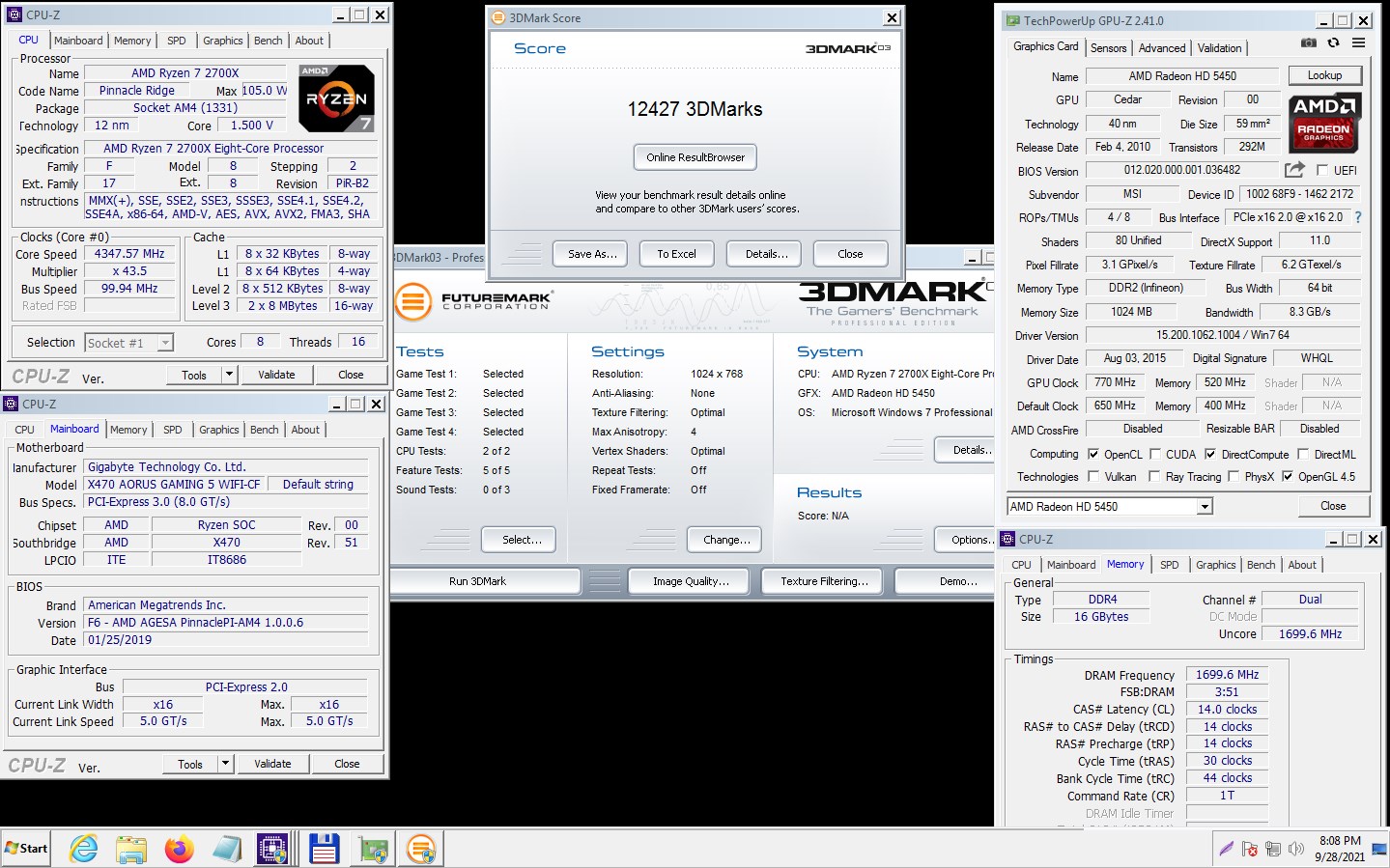
Task: Click Texture Filtering button in 3DMark
Action: click(x=824, y=581)
